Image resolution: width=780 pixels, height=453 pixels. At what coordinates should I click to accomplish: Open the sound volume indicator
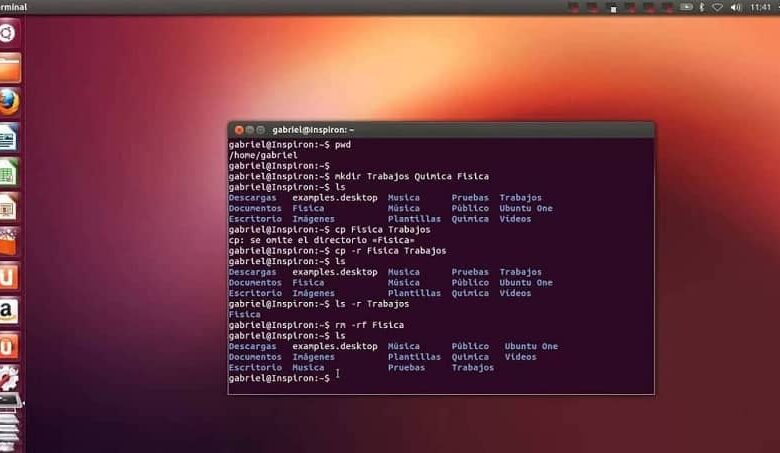(735, 7)
